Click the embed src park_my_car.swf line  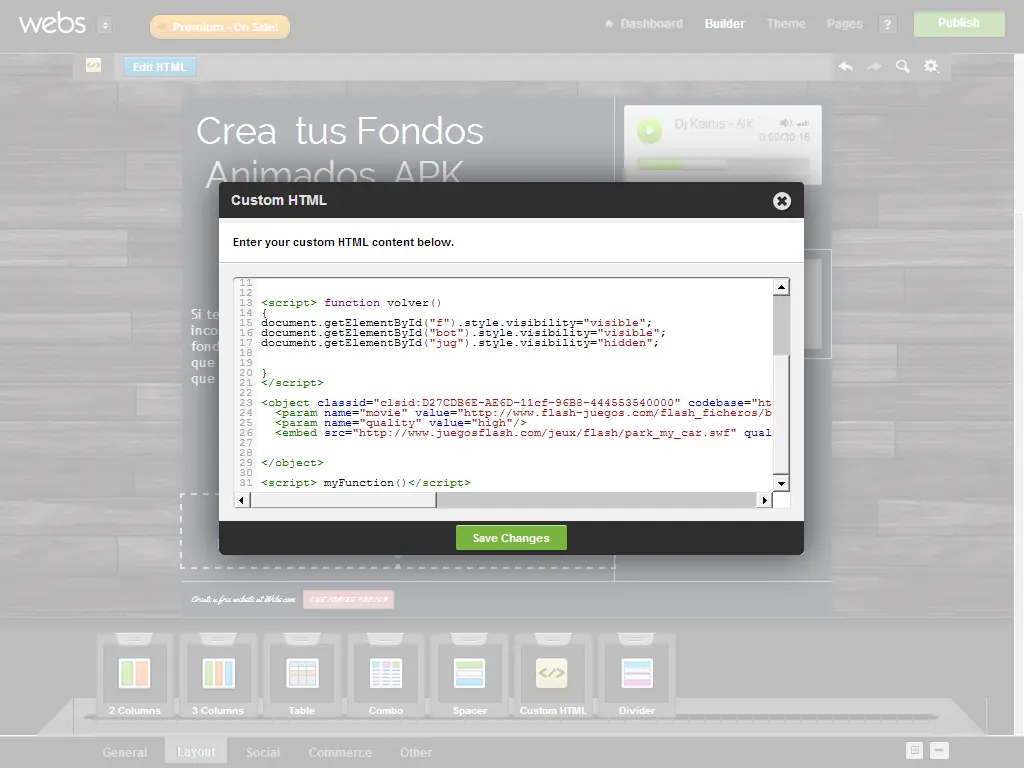[522, 433]
